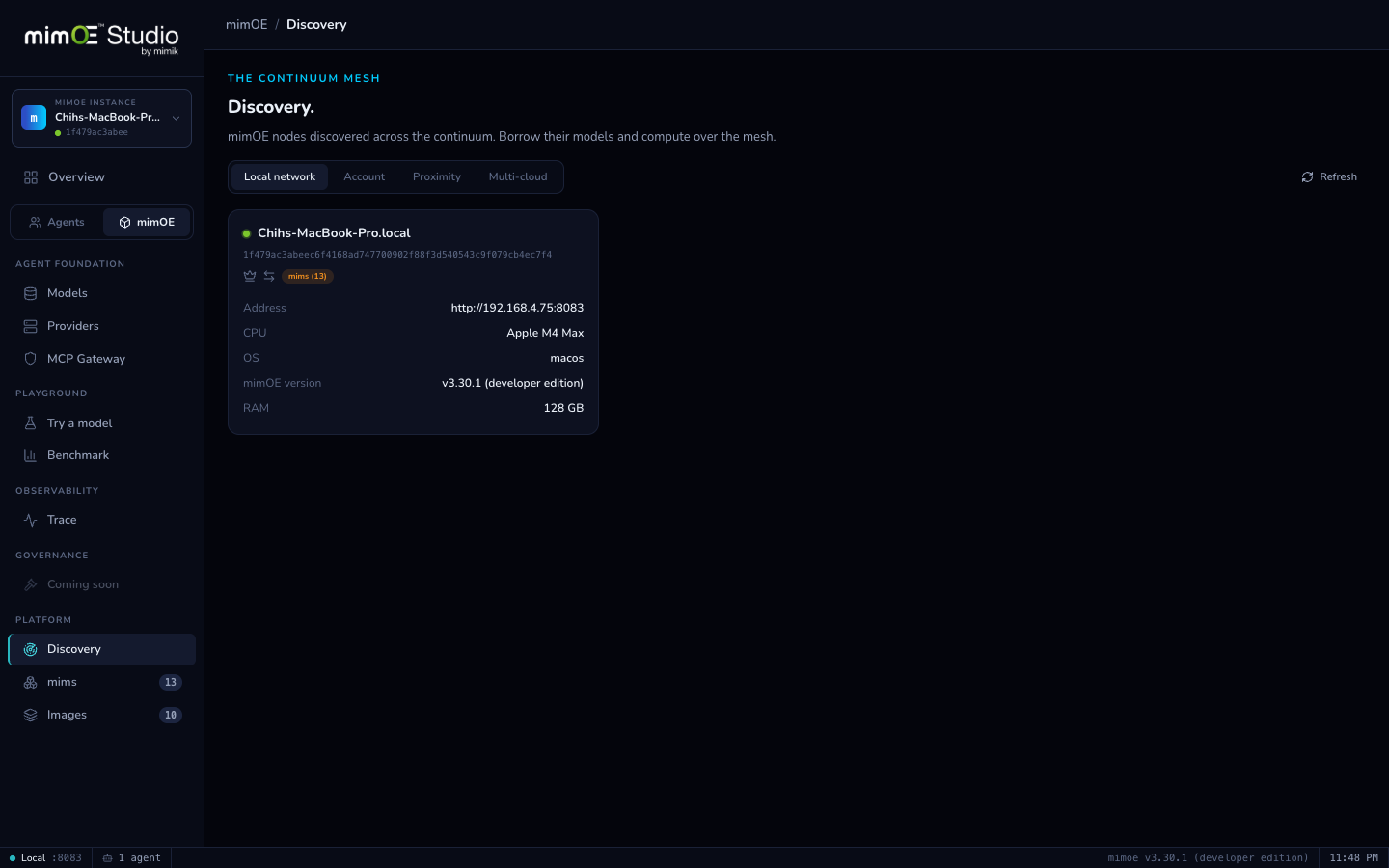Screen dimensions: 1389x868
Task: Click the mimOE version v3.30.1 value in card
Action: click(512, 383)
